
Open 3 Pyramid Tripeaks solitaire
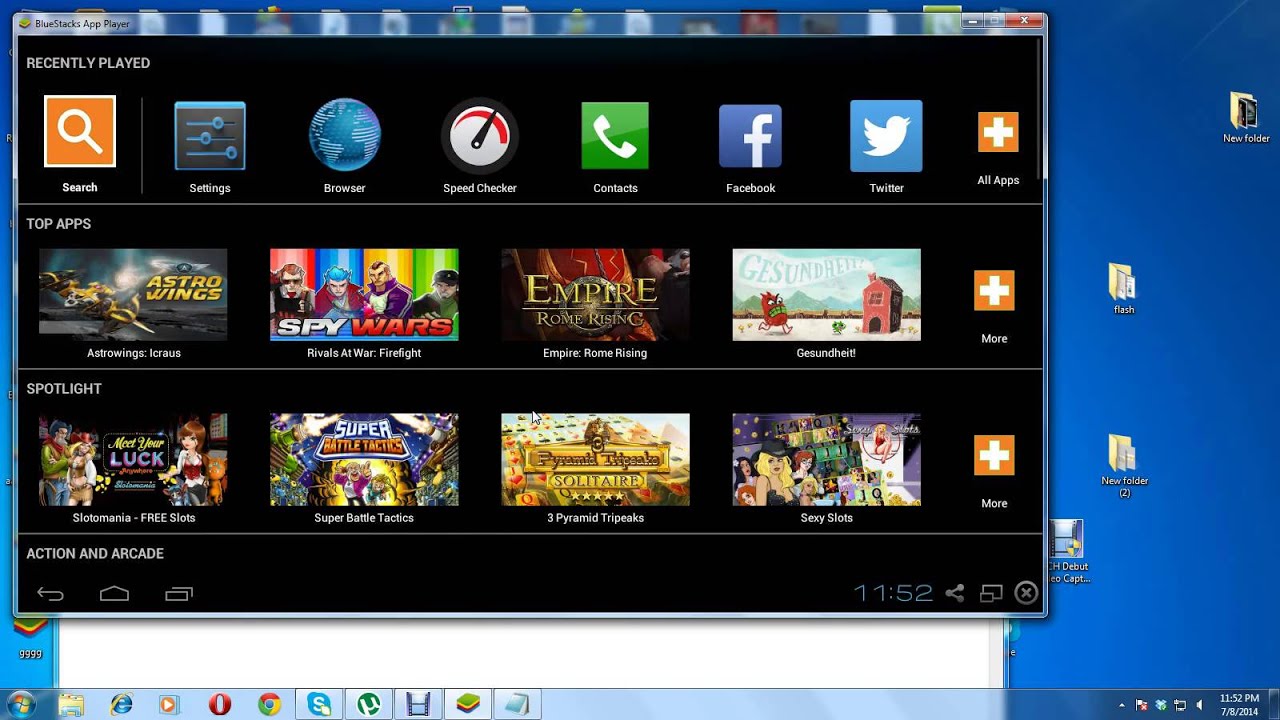pos(595,460)
